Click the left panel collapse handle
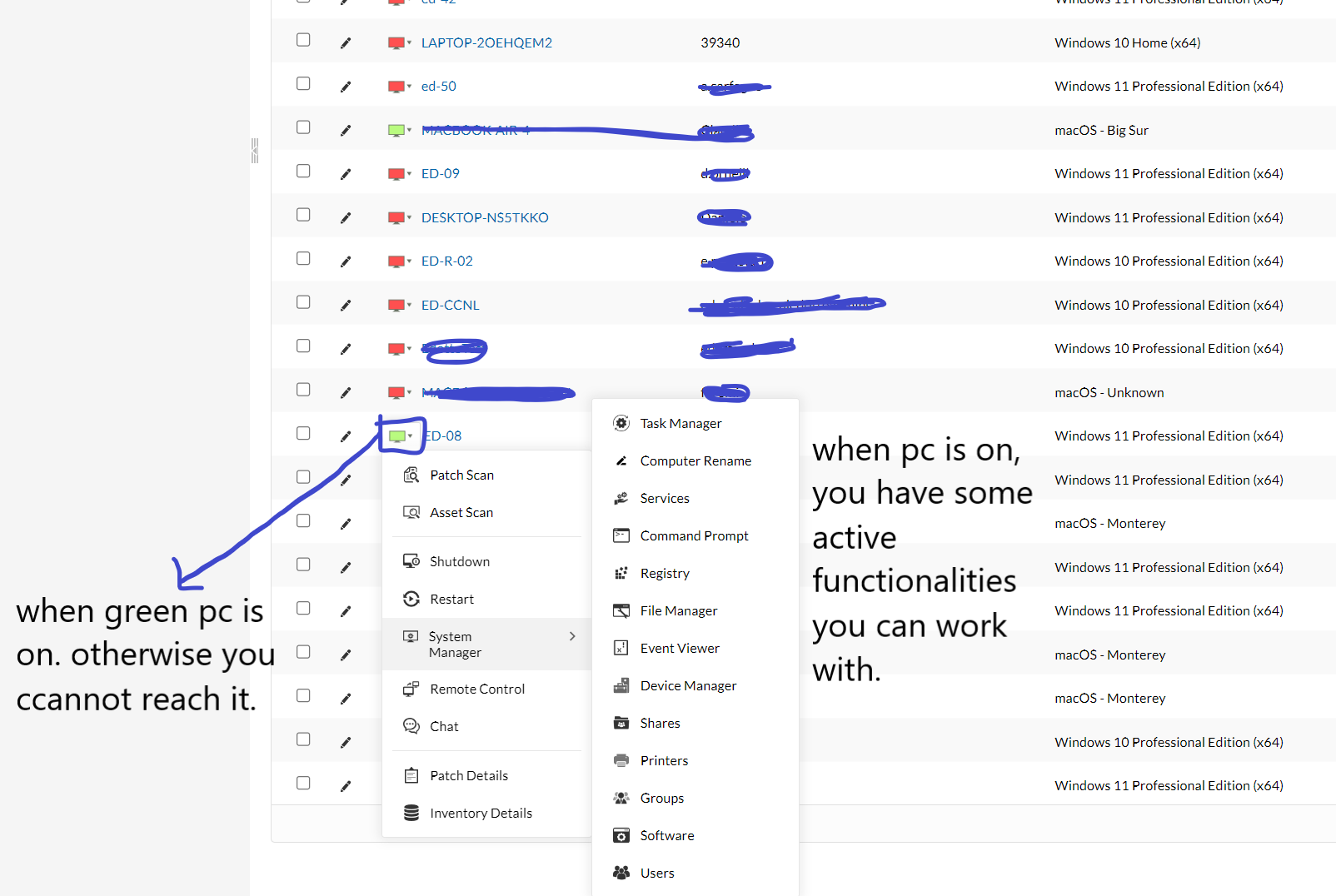Screen dimensions: 1336x896 tap(255, 151)
